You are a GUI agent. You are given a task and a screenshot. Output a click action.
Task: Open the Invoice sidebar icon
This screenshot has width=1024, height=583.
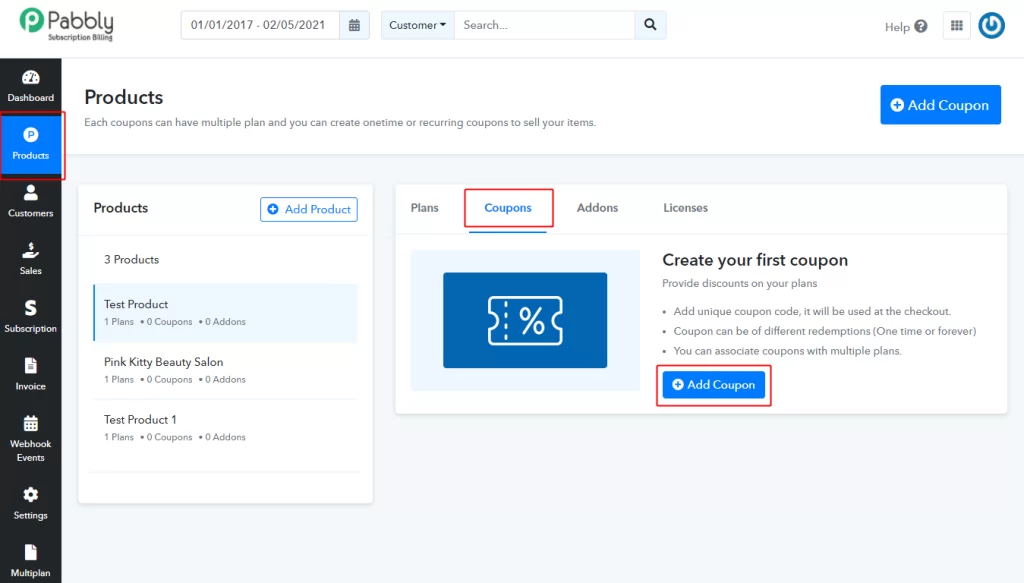click(x=30, y=374)
